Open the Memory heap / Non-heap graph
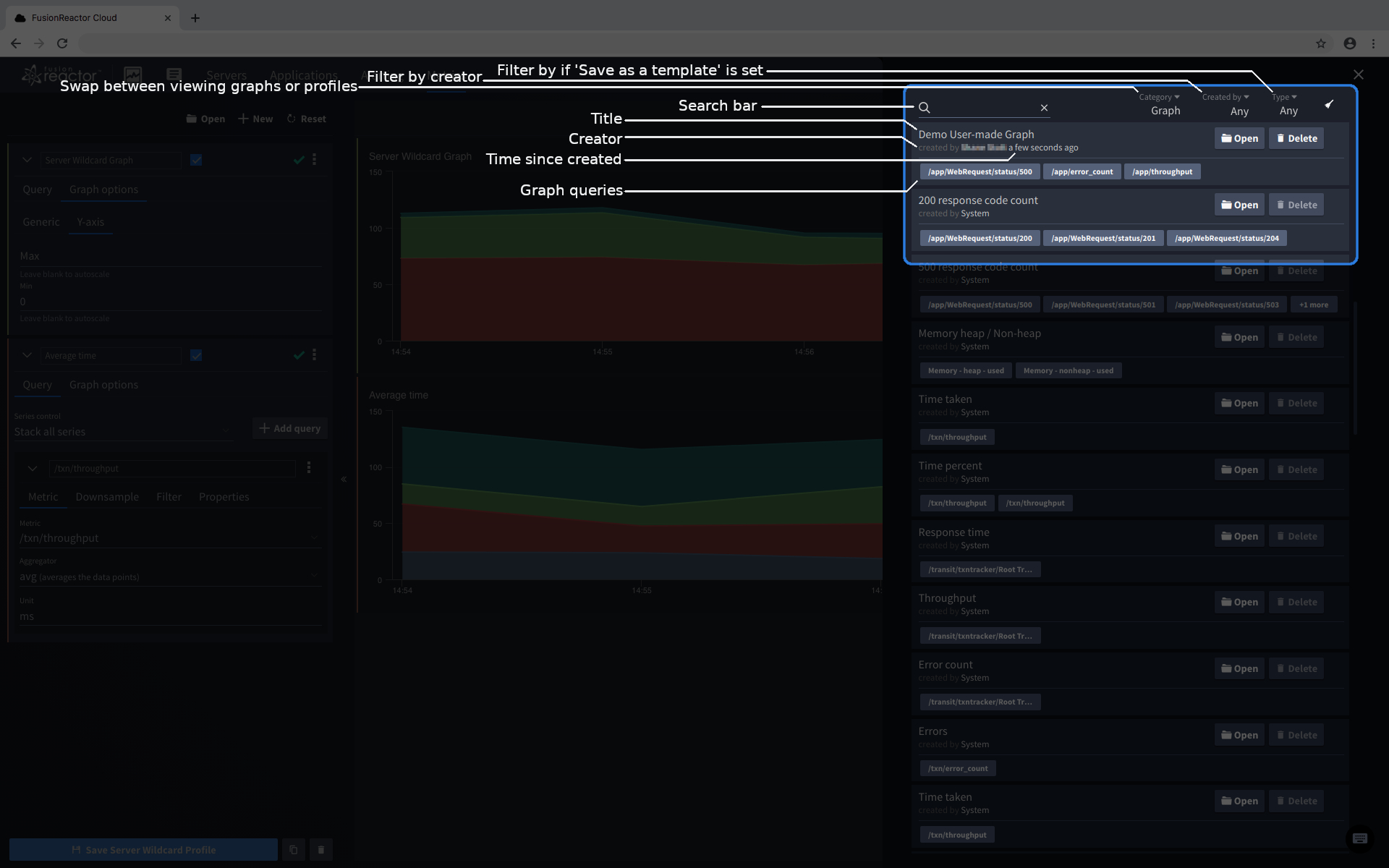 [1239, 337]
